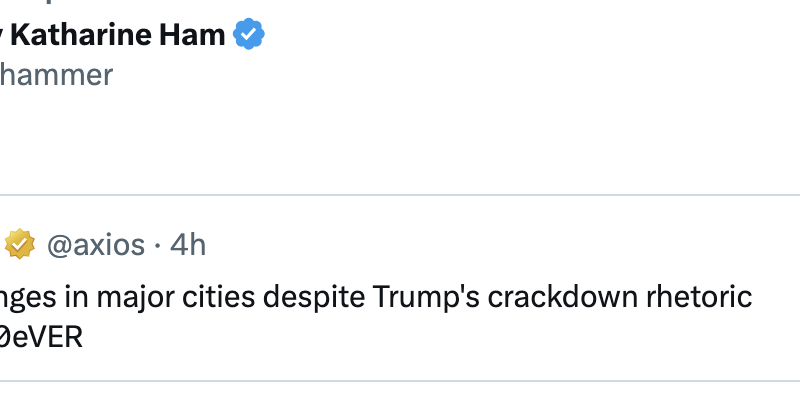Click empty space right of the 'hammer' handle

tap(400, 74)
